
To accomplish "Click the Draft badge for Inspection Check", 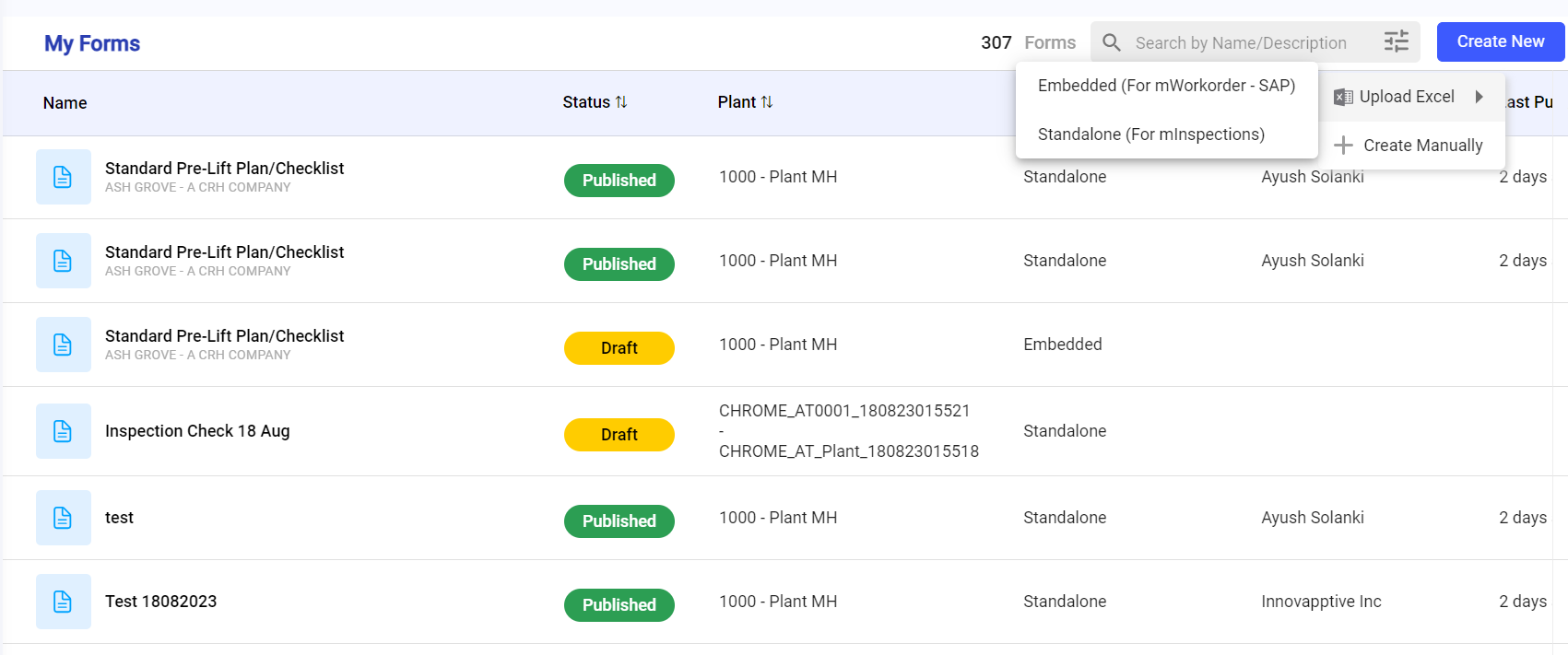I will [x=619, y=435].
